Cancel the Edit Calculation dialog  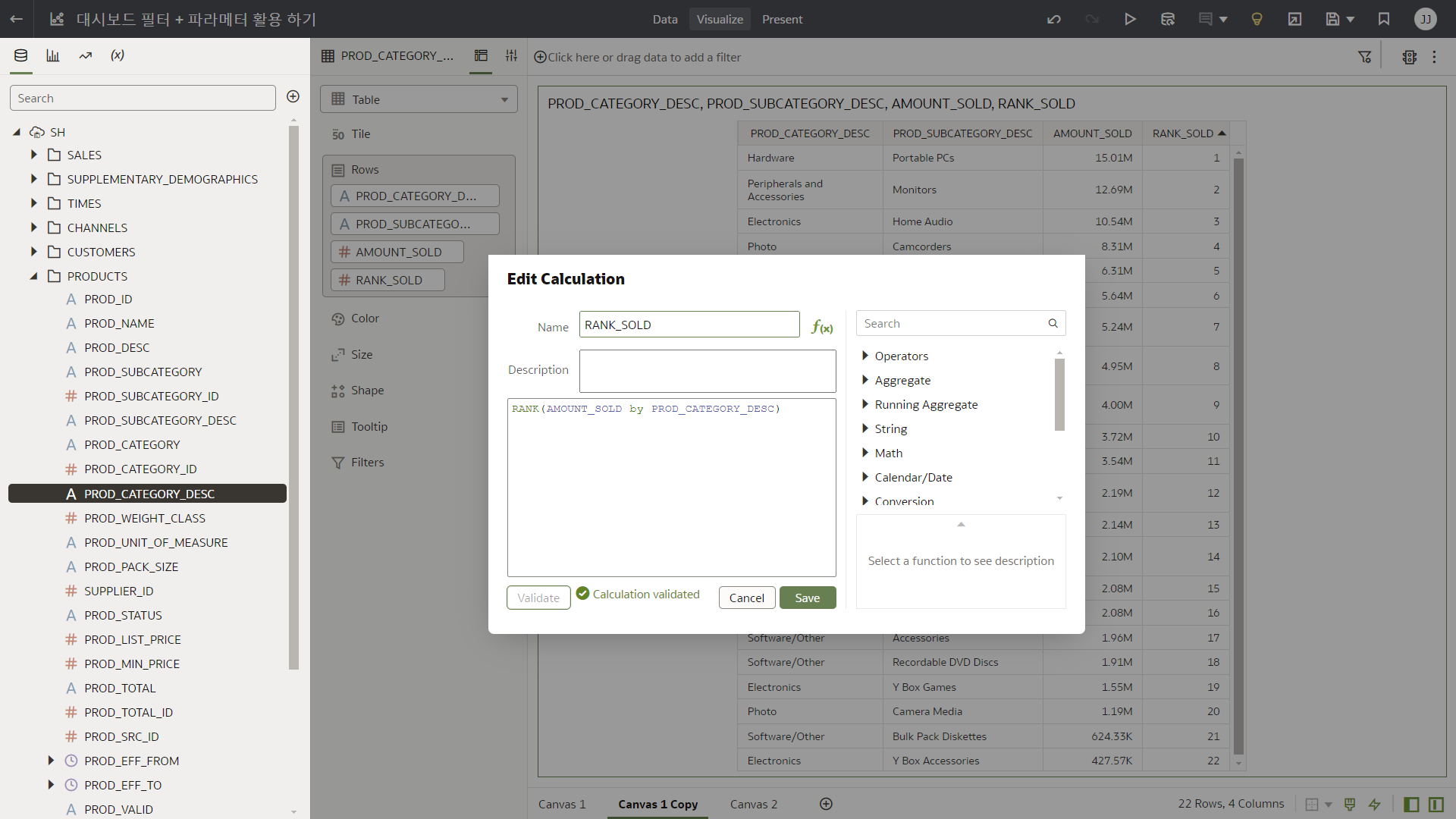click(x=746, y=598)
